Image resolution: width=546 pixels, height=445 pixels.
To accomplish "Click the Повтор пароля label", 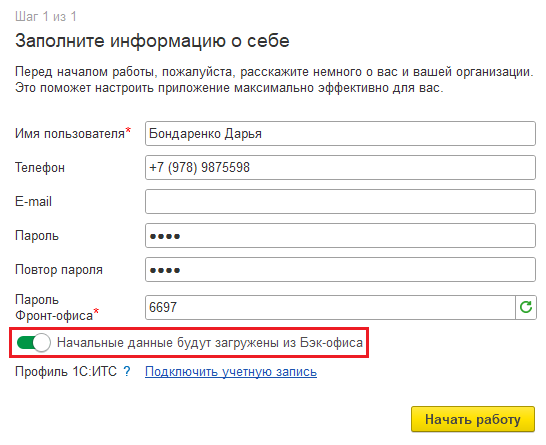I will click(x=58, y=270).
